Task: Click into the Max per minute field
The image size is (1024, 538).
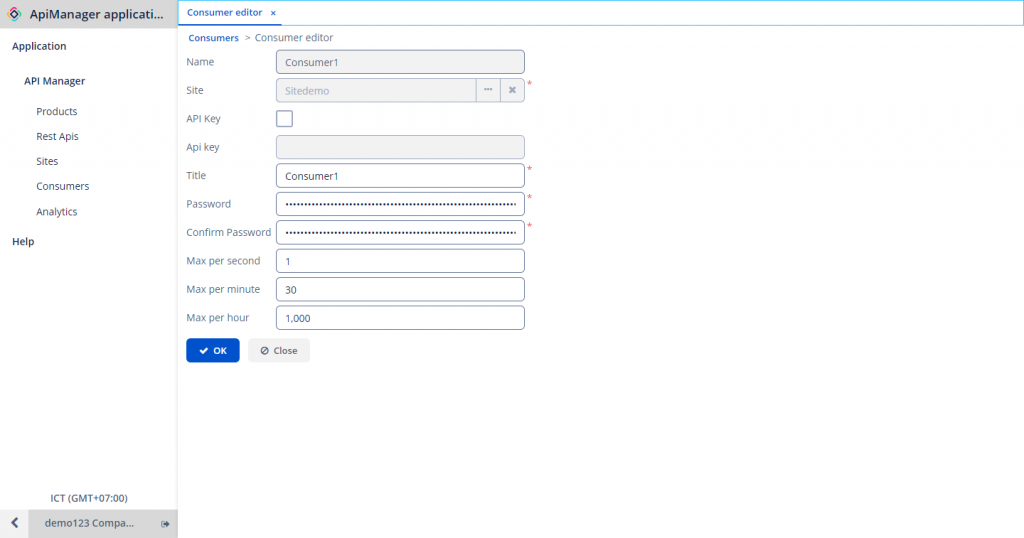Action: pyautogui.click(x=400, y=290)
